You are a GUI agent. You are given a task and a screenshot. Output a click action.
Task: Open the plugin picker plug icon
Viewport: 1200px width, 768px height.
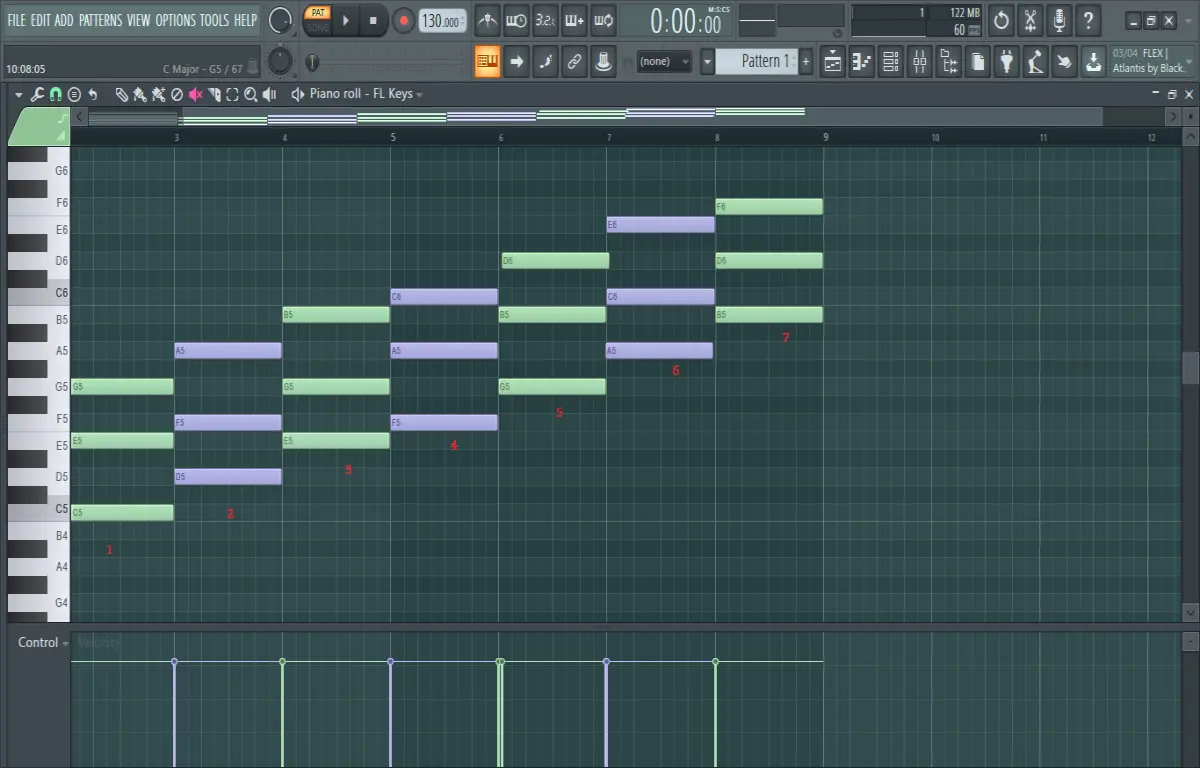click(x=1006, y=62)
